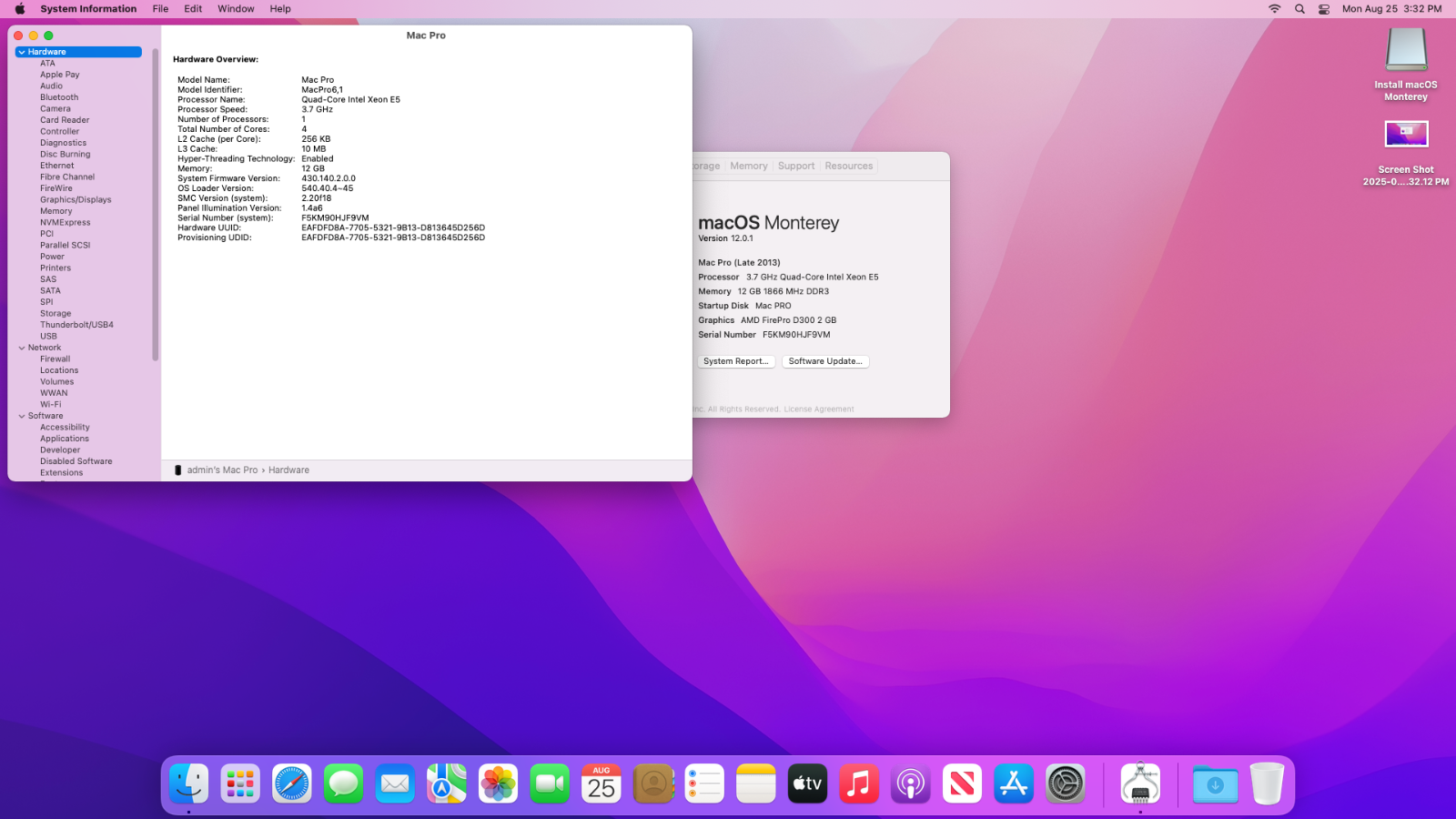
Task: Open News app in Dock
Action: click(x=962, y=784)
